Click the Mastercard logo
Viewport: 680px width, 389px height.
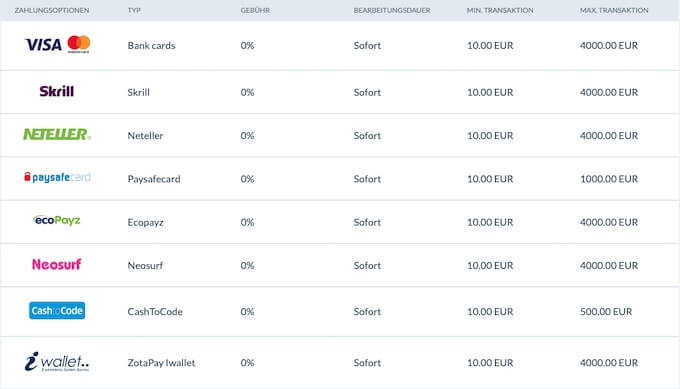pos(78,44)
